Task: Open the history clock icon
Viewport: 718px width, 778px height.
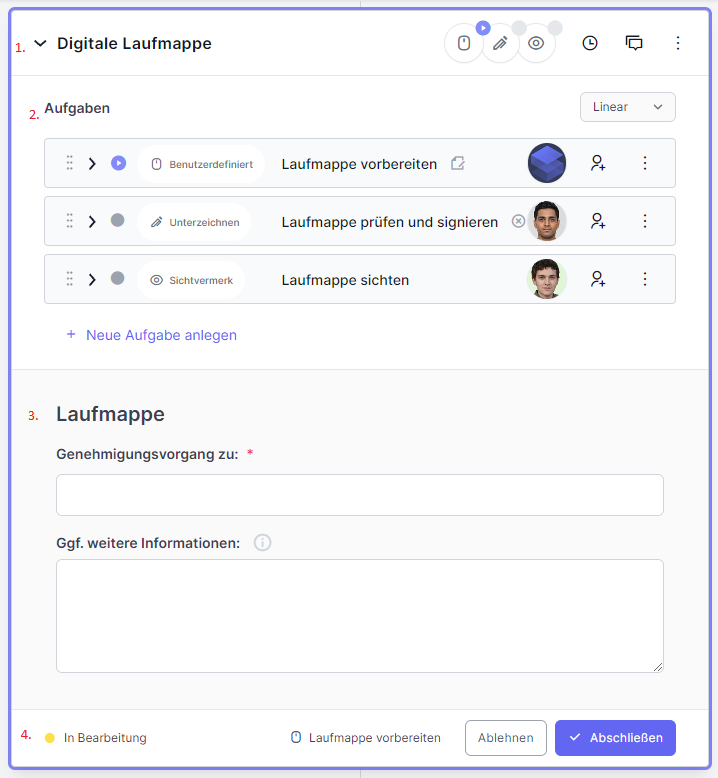Action: click(589, 43)
